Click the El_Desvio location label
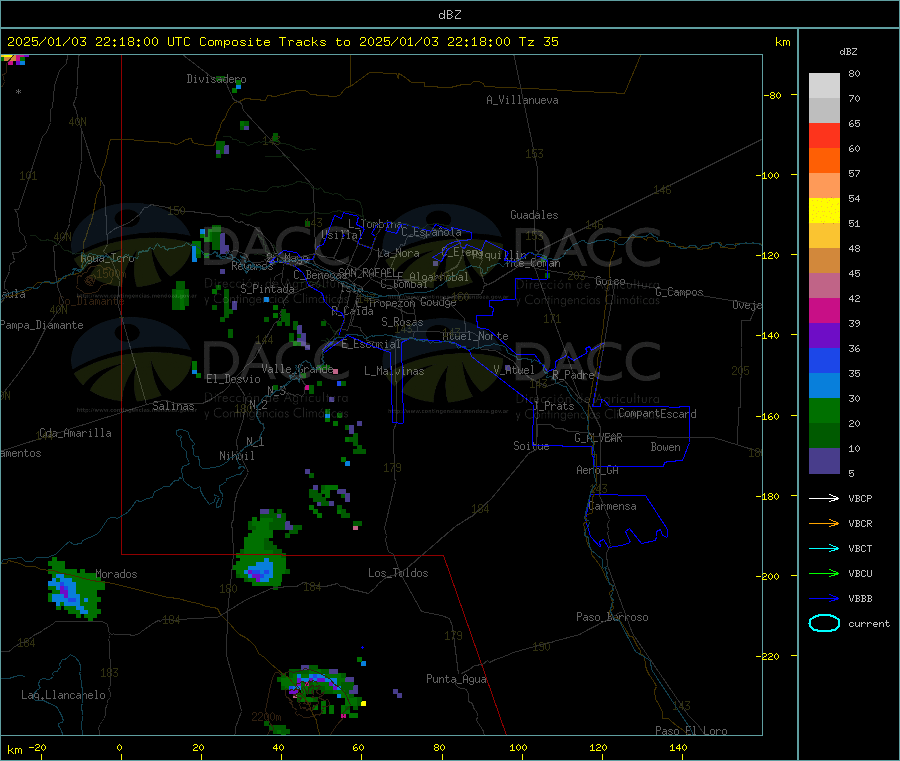 pos(233,379)
